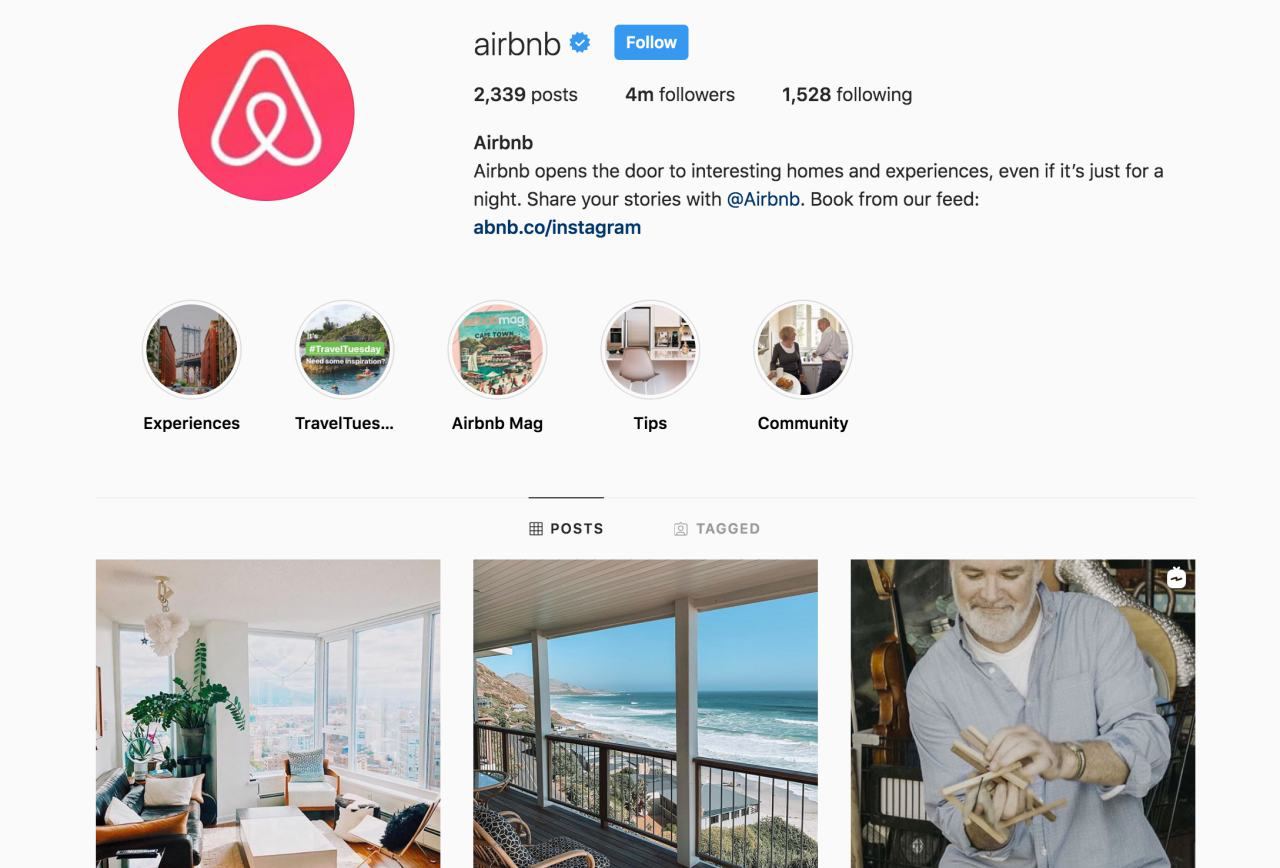Open the Community story highlight
1280x868 pixels.
803,350
